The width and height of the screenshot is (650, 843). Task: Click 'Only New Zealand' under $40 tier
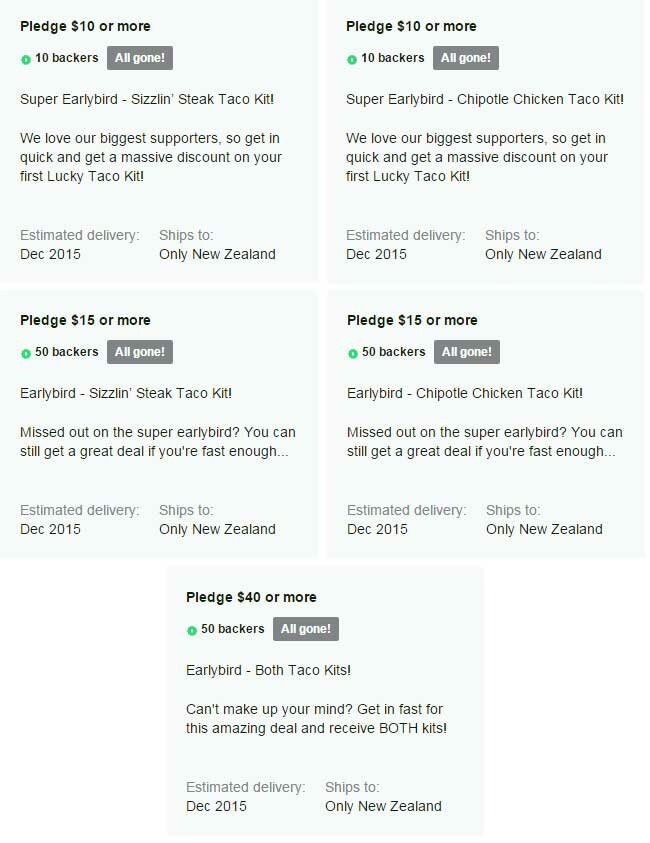click(x=383, y=806)
